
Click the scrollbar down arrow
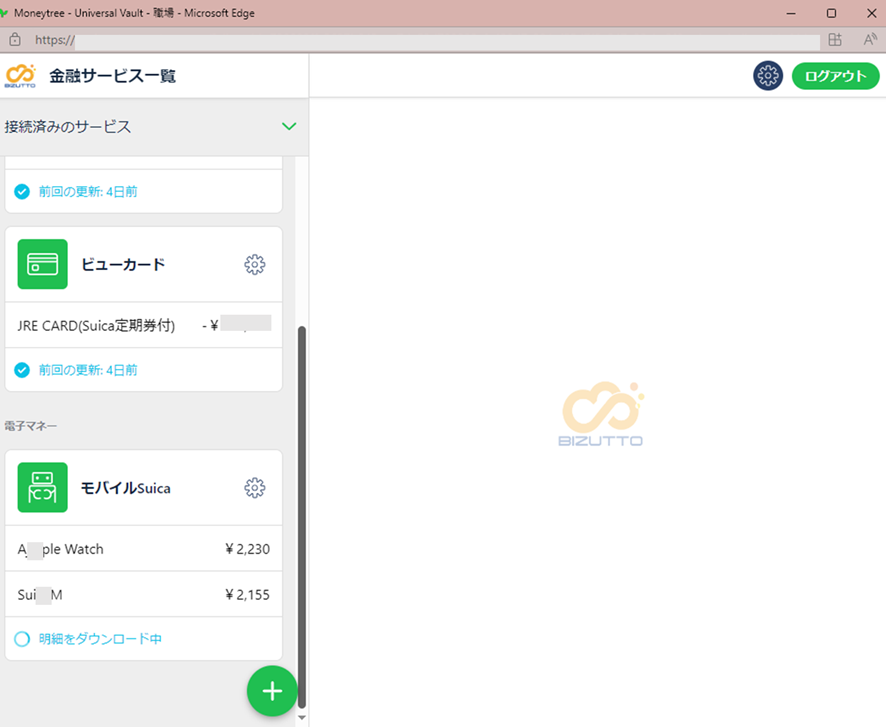coord(303,717)
